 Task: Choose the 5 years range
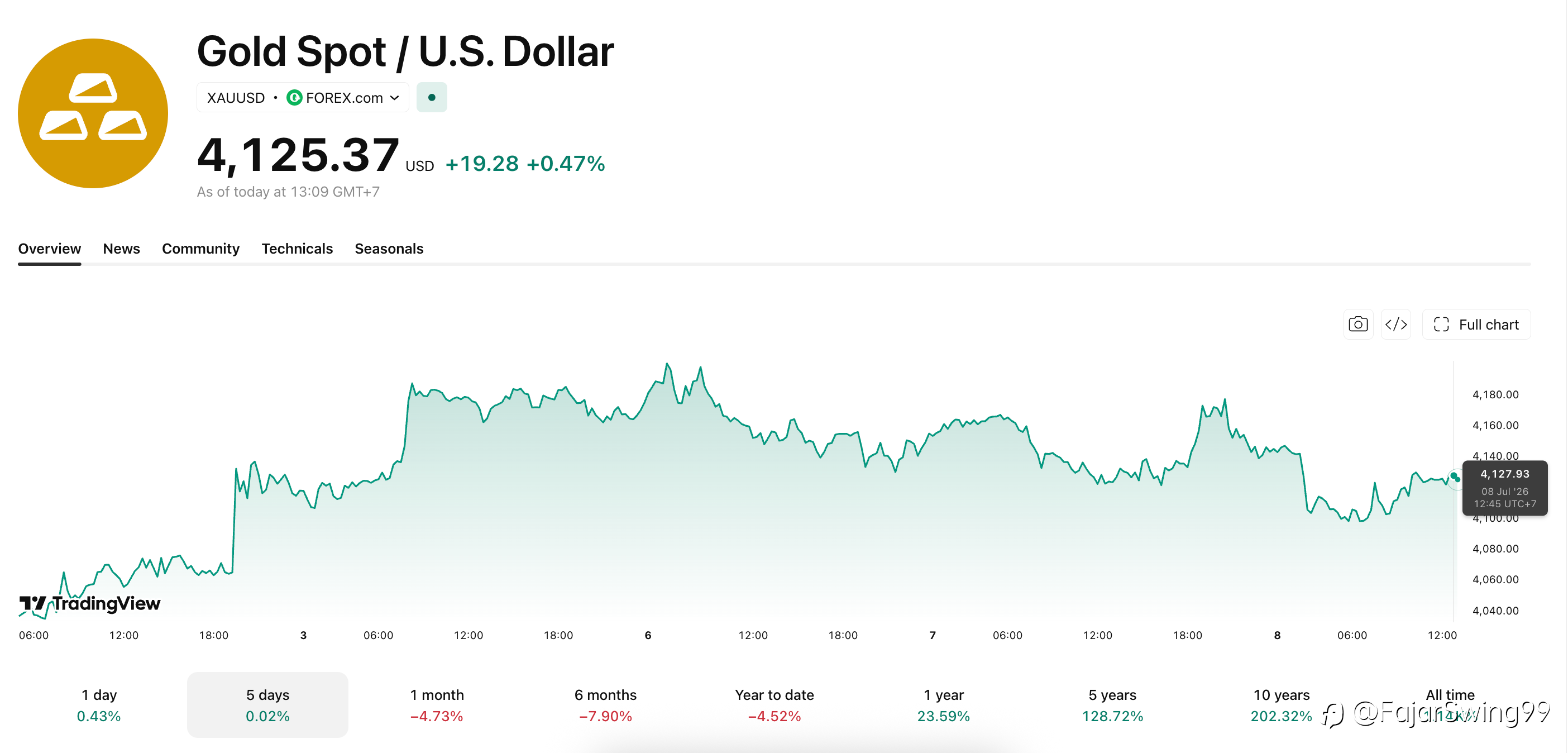[1112, 705]
